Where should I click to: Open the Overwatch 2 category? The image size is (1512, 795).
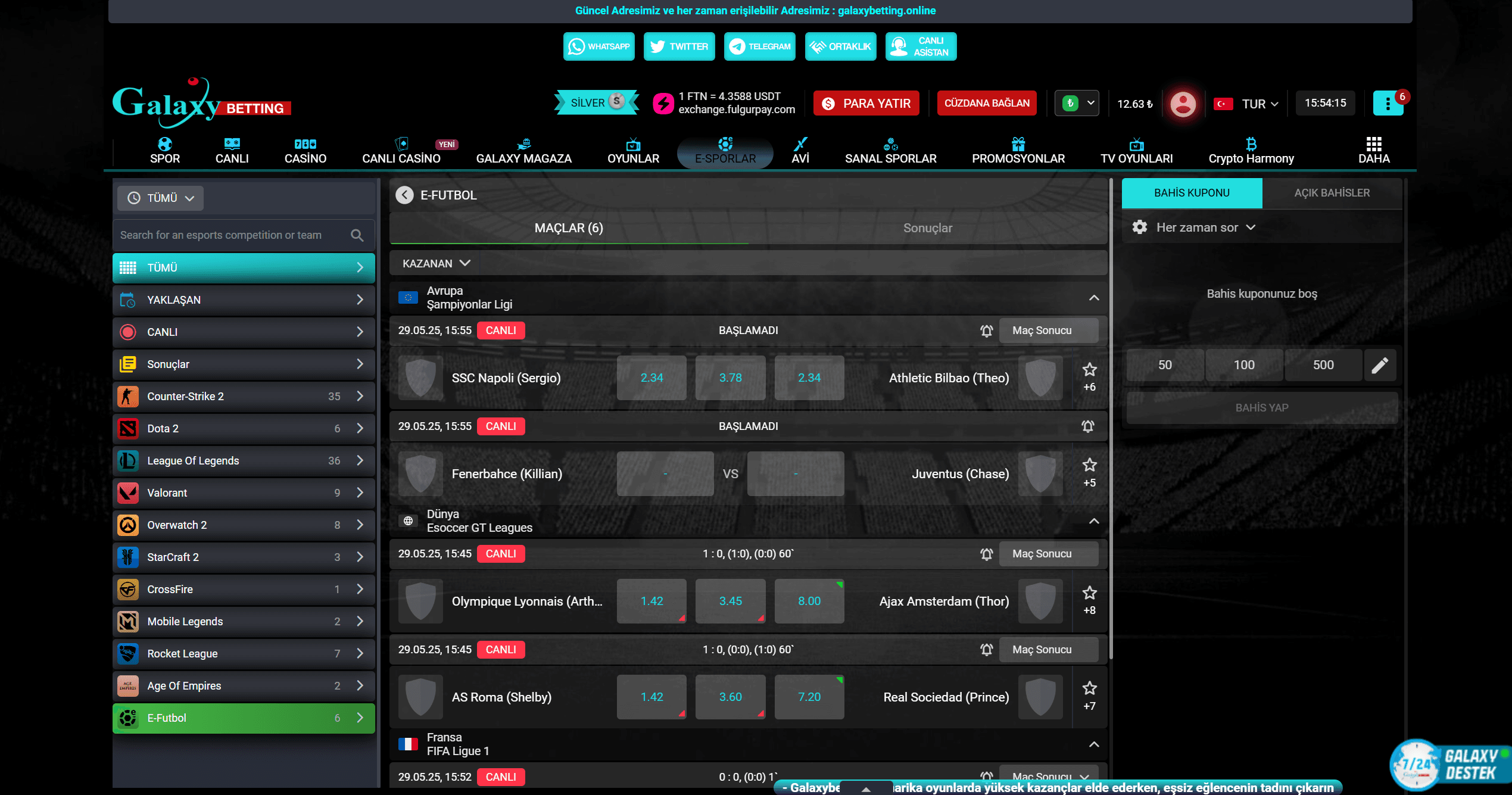pyautogui.click(x=244, y=525)
